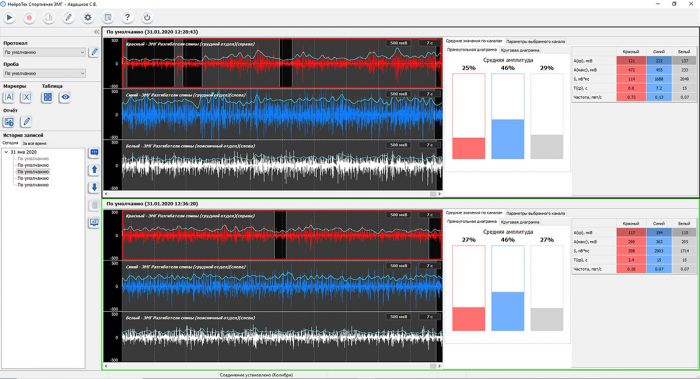Start recording playback with the Play toolbar button

click(9, 17)
